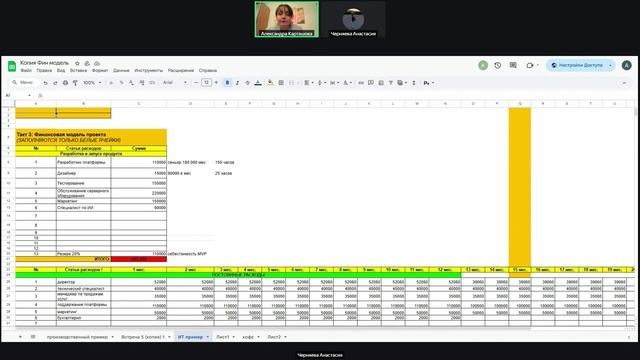
Task: Open the Файл menu
Action: (26, 71)
